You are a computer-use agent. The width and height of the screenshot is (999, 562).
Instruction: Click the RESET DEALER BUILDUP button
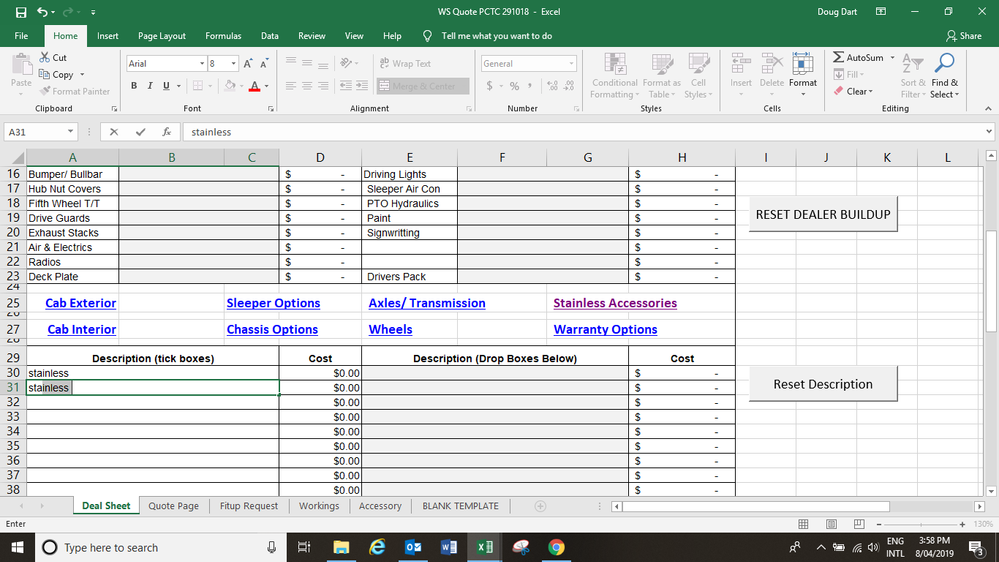pos(823,215)
